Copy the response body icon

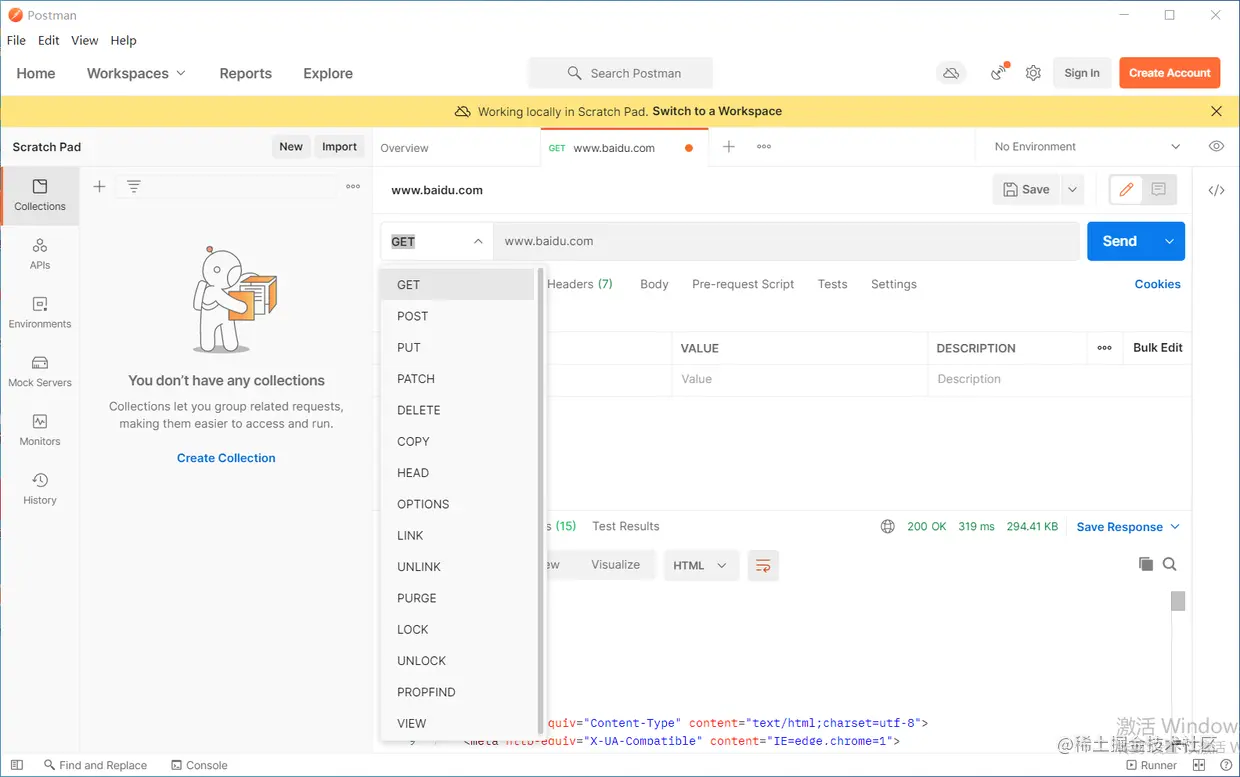point(1146,564)
